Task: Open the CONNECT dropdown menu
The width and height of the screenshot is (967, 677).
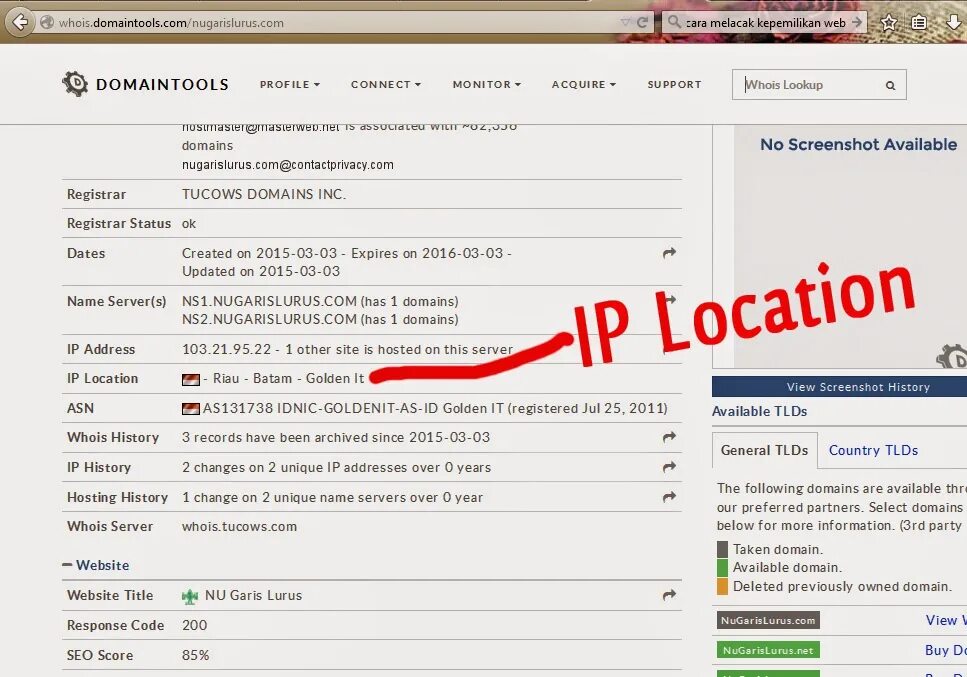Action: coord(386,84)
